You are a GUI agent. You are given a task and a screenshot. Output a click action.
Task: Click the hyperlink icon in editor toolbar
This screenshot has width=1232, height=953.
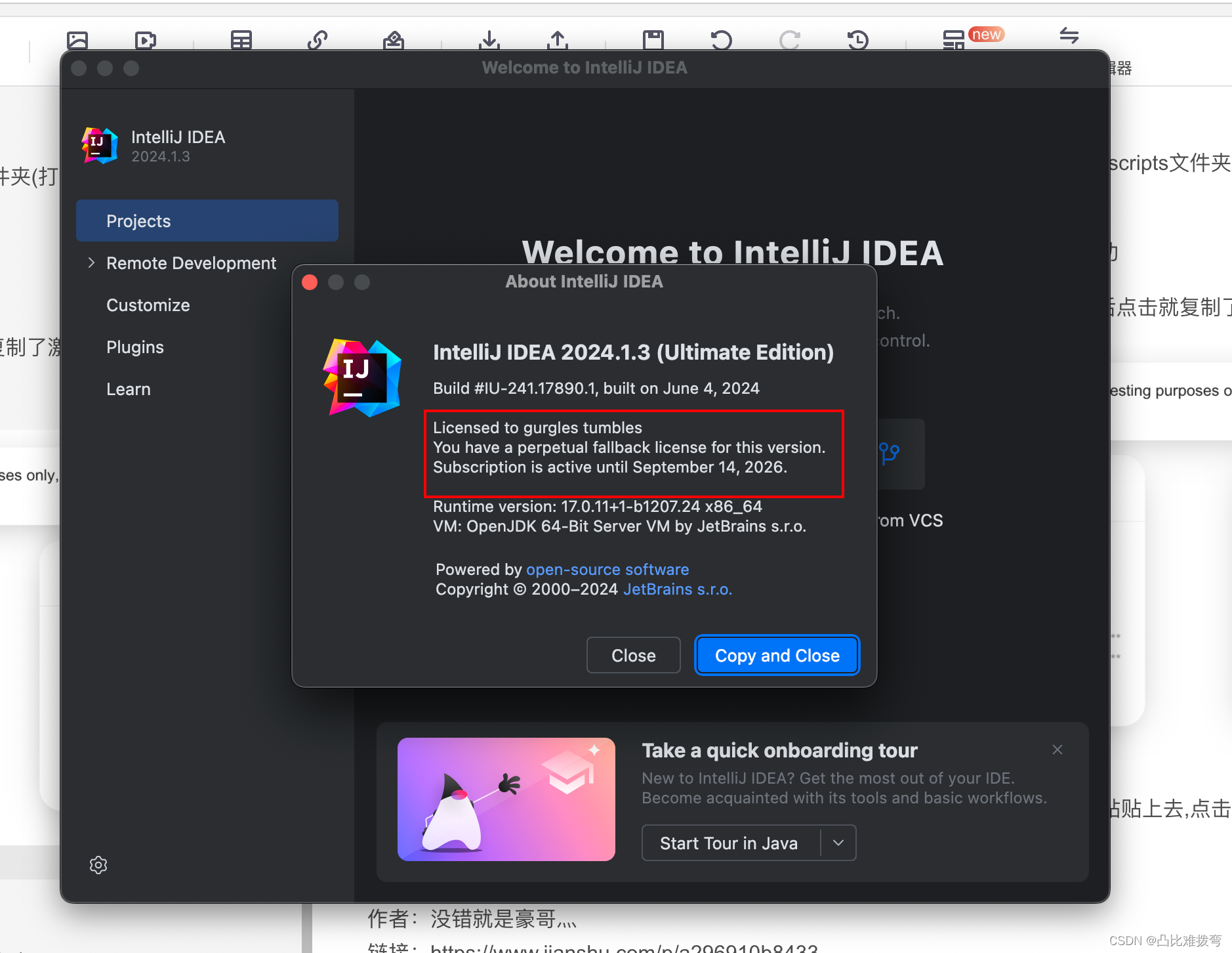(x=318, y=41)
